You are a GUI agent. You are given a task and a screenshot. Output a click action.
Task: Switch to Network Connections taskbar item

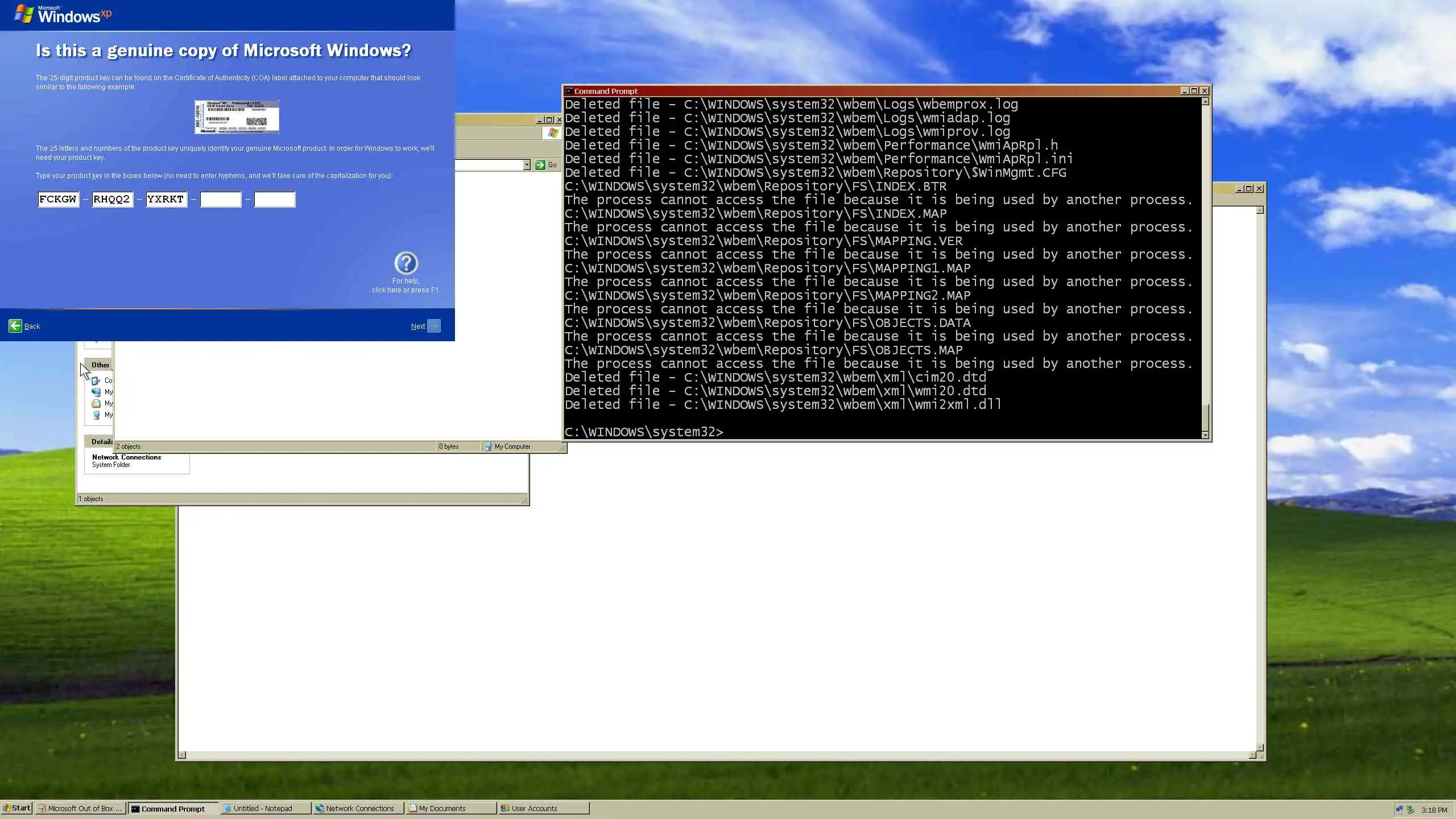click(358, 808)
